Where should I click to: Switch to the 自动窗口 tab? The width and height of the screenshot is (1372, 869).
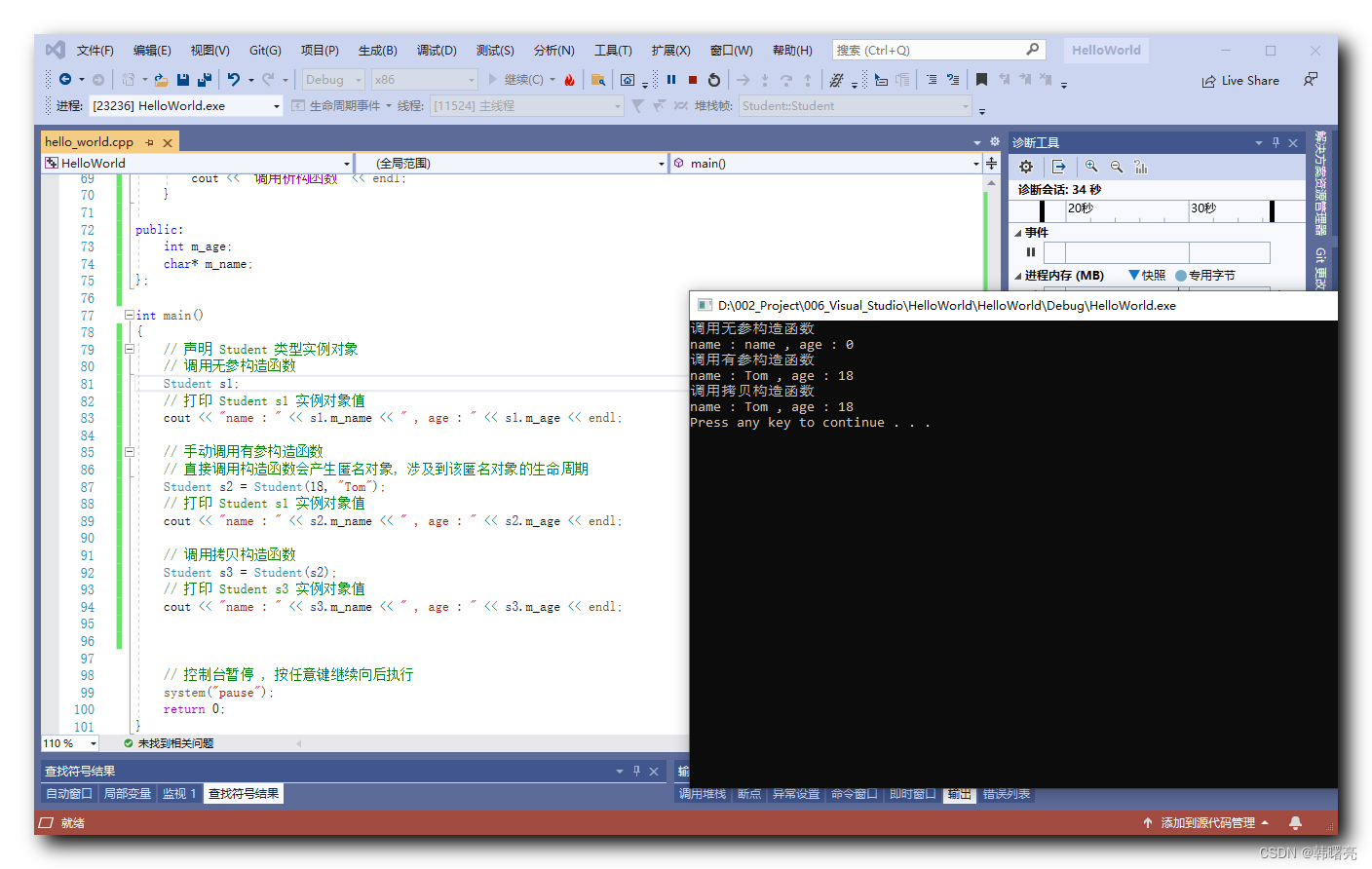point(68,794)
